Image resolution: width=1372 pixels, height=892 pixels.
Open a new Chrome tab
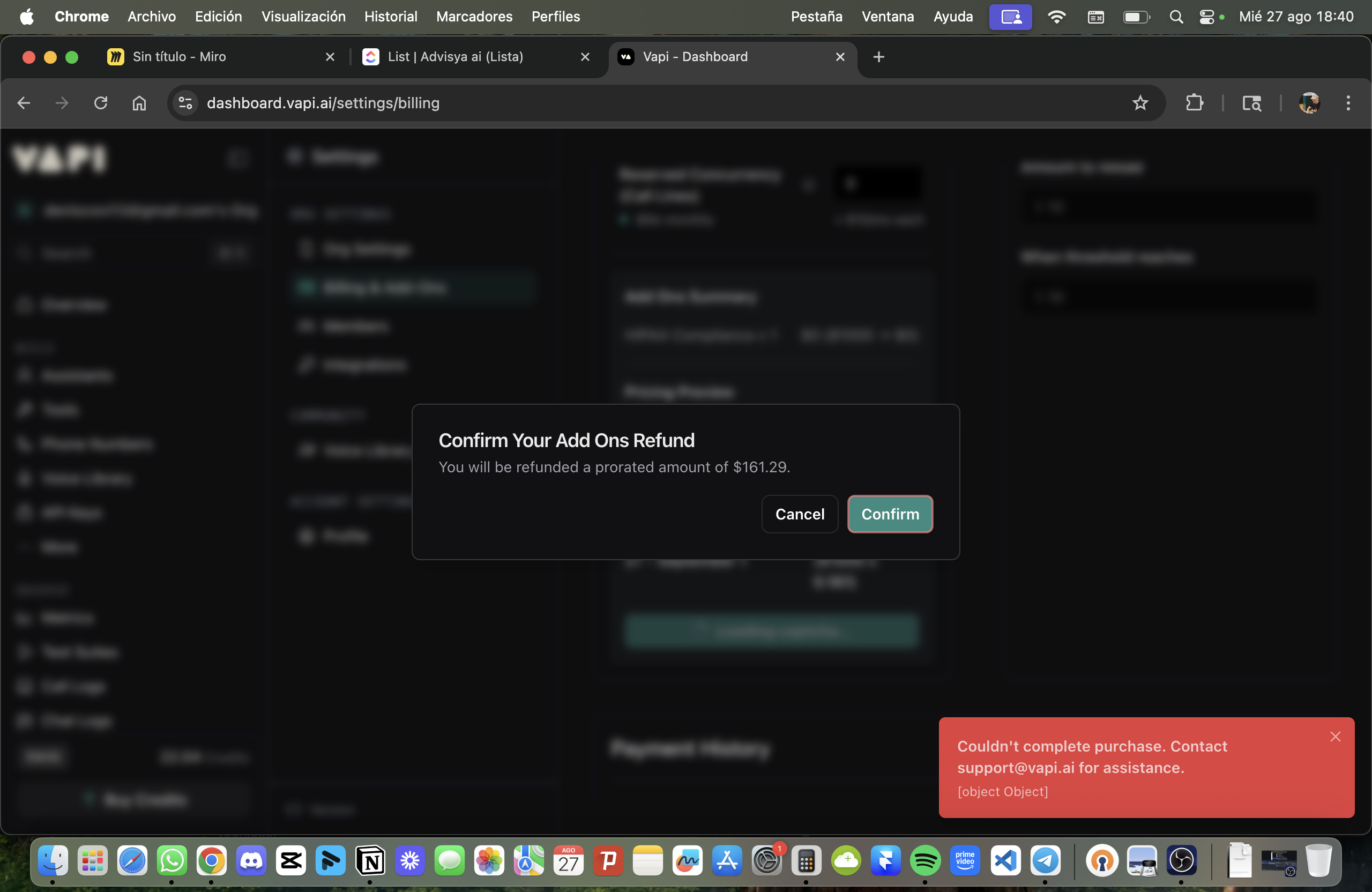tap(878, 56)
